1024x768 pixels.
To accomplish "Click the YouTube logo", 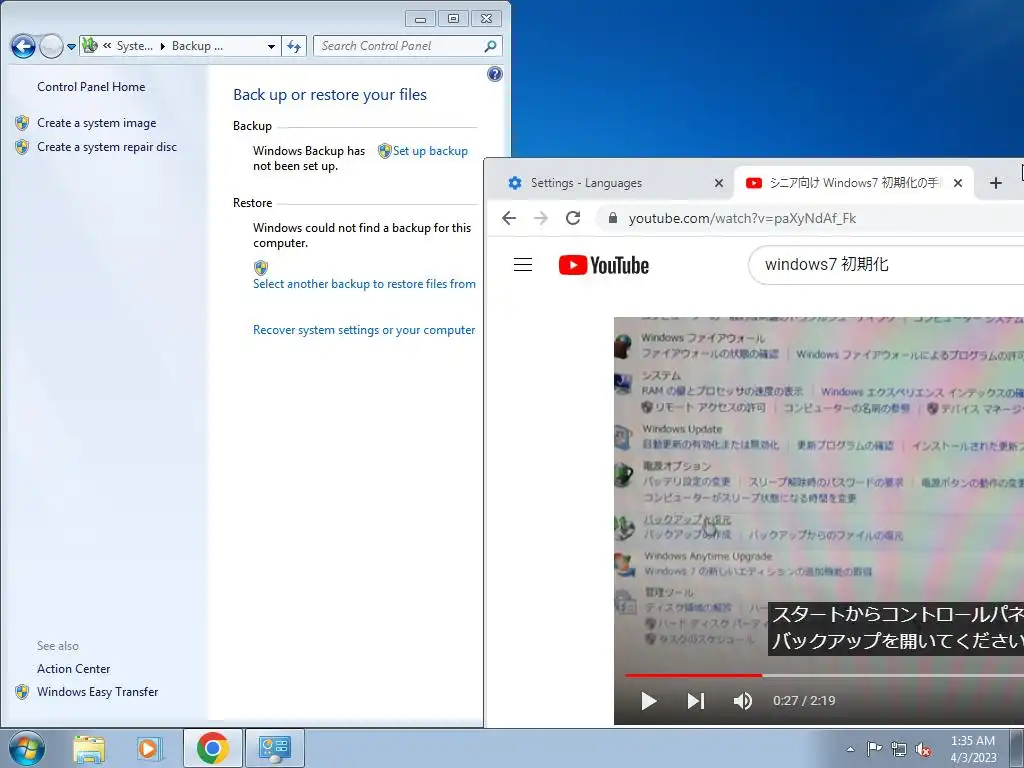I will coord(604,265).
